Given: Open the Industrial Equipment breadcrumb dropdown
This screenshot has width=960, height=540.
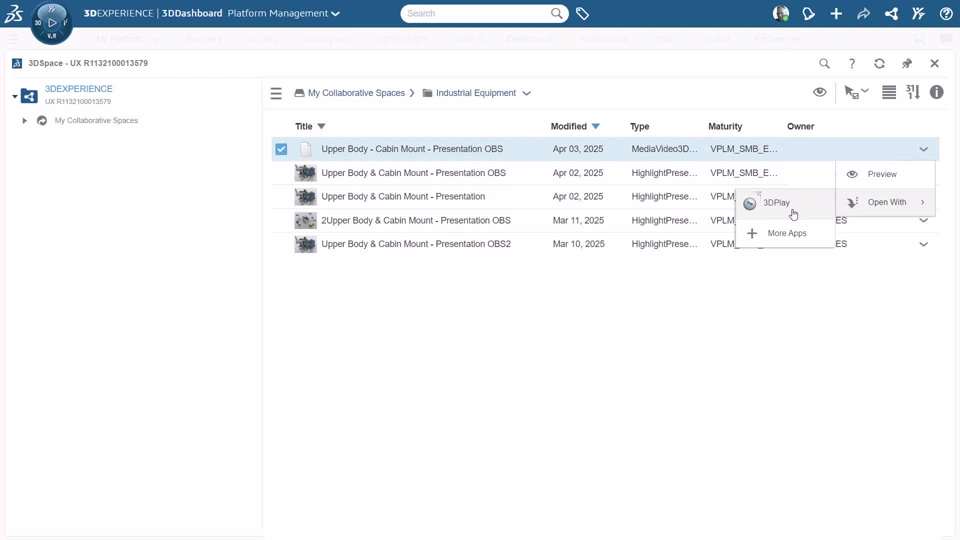Looking at the screenshot, I should (527, 94).
